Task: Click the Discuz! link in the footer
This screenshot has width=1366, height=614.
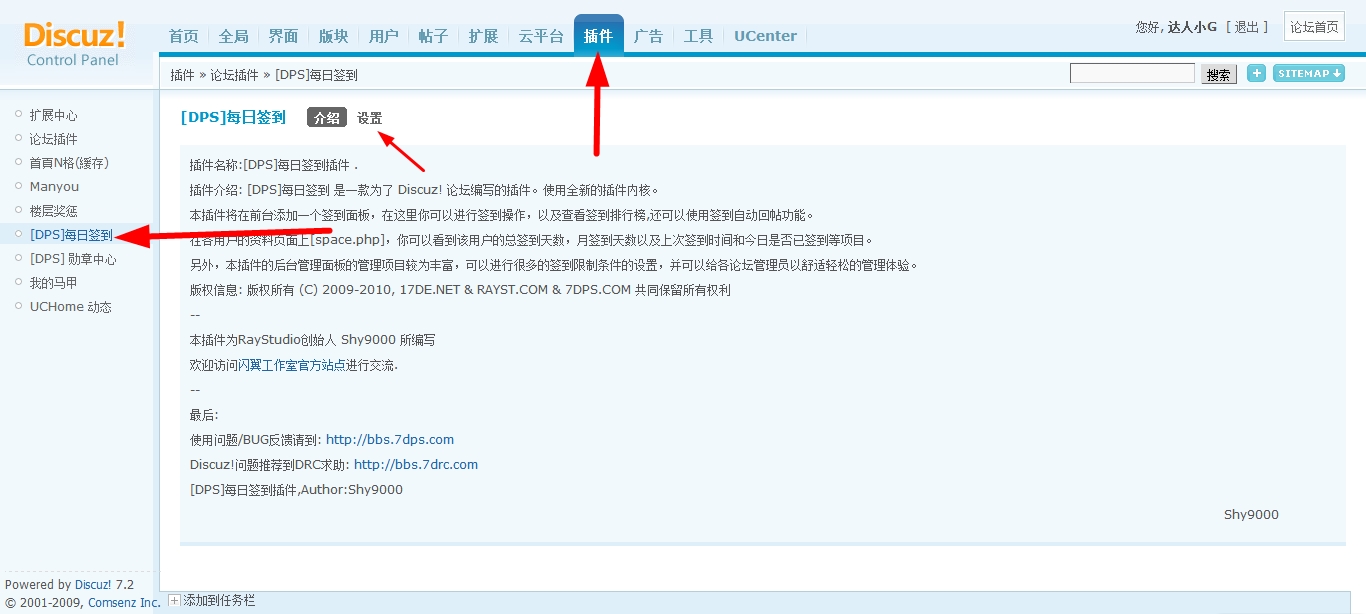Action: click(x=93, y=585)
